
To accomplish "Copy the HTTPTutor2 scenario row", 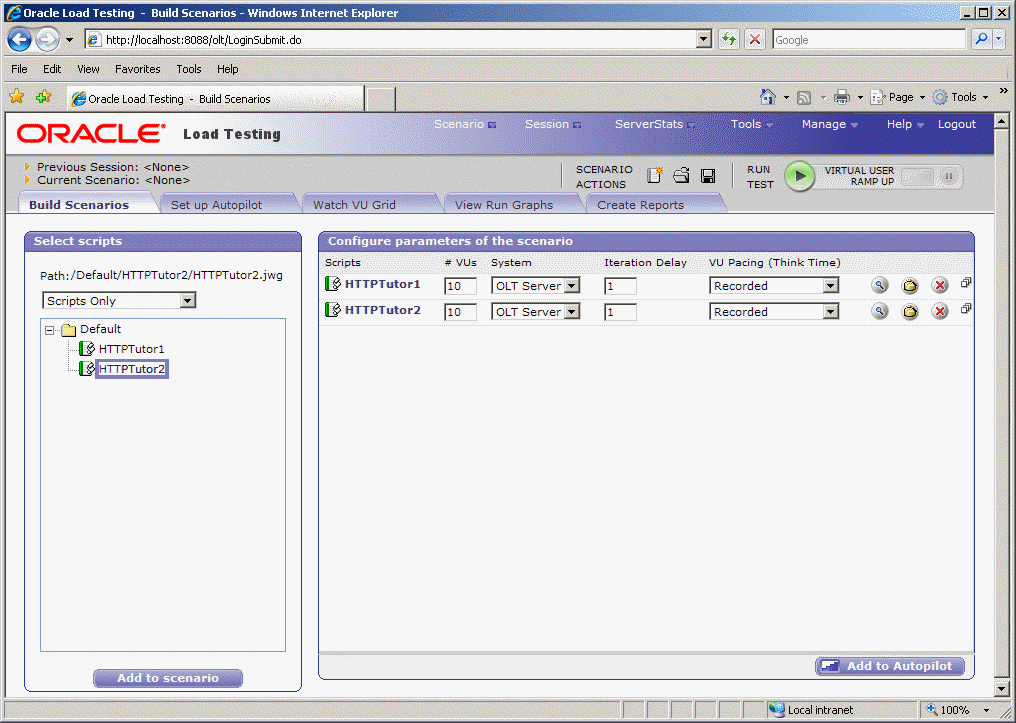I will (965, 309).
